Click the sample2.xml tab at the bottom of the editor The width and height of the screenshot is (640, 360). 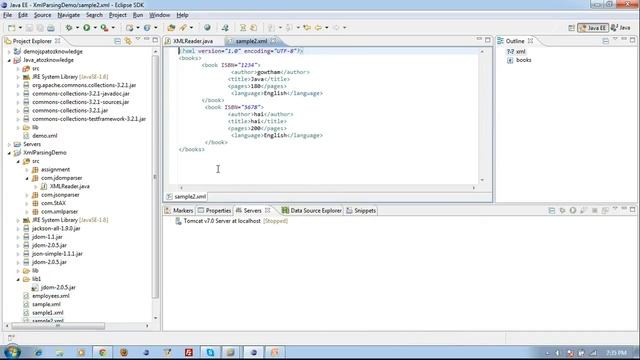click(x=186, y=197)
